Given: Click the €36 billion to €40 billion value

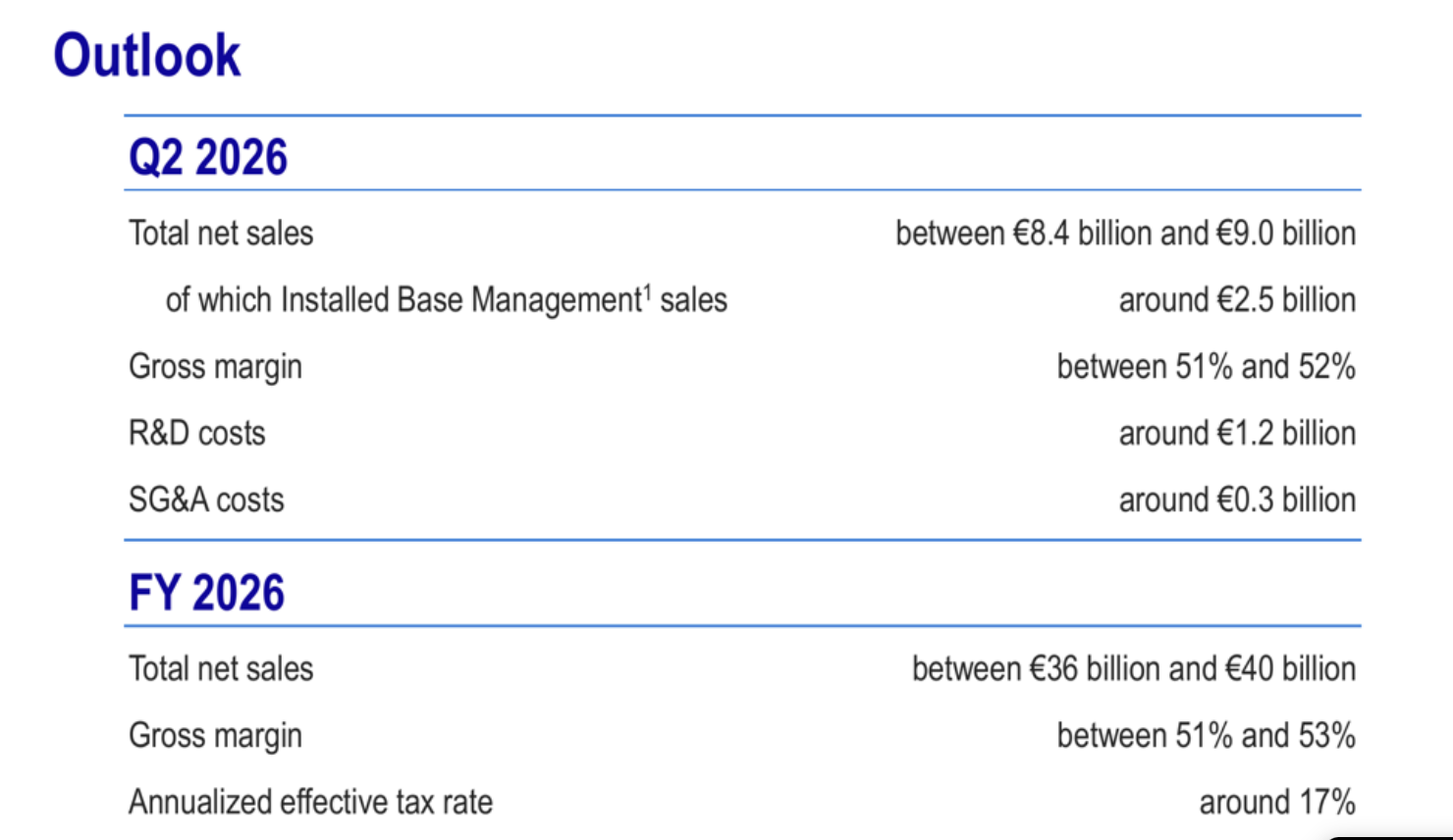Looking at the screenshot, I should [x=1134, y=669].
